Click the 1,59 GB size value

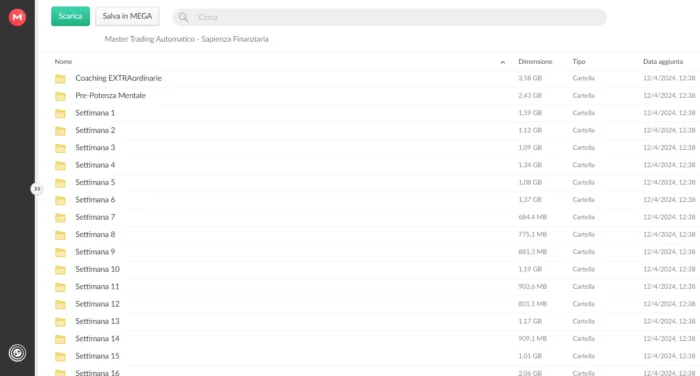pyautogui.click(x=530, y=113)
